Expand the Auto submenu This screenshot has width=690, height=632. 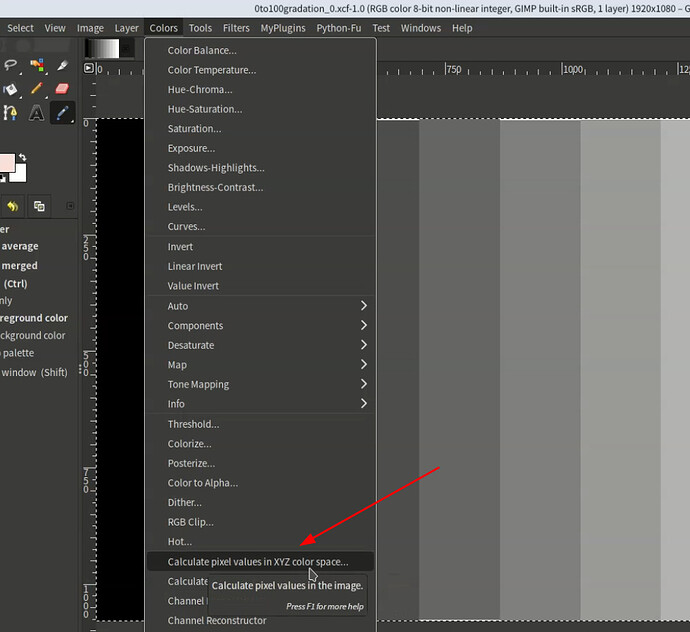(x=261, y=306)
